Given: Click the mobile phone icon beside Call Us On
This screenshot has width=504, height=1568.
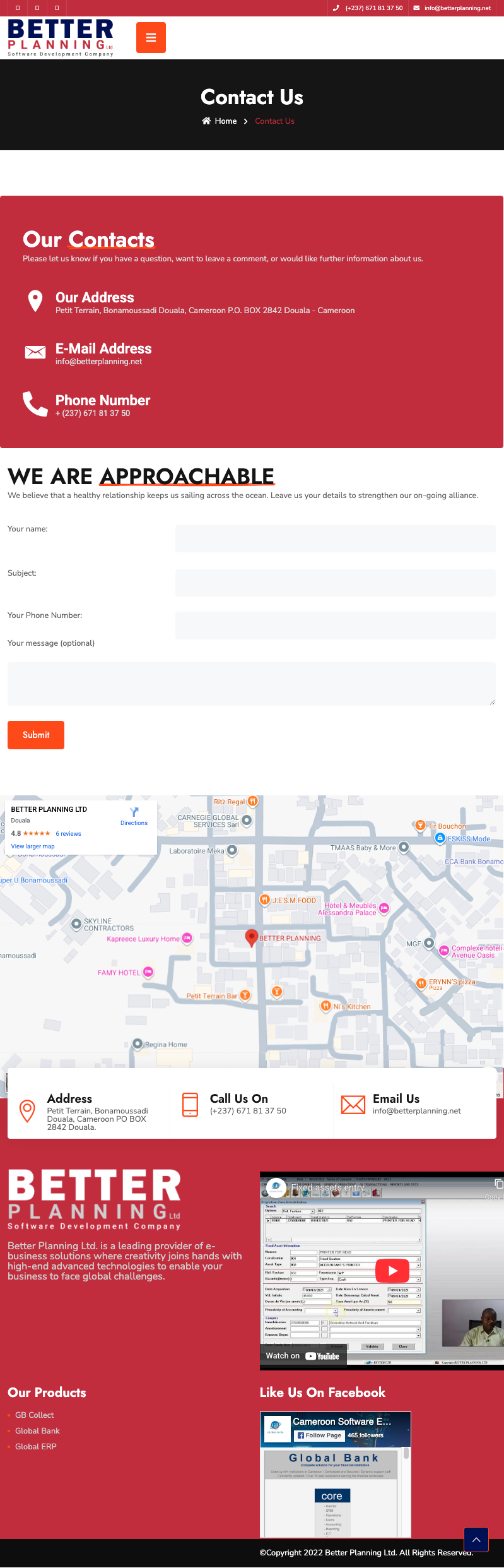Looking at the screenshot, I should pyautogui.click(x=190, y=1105).
